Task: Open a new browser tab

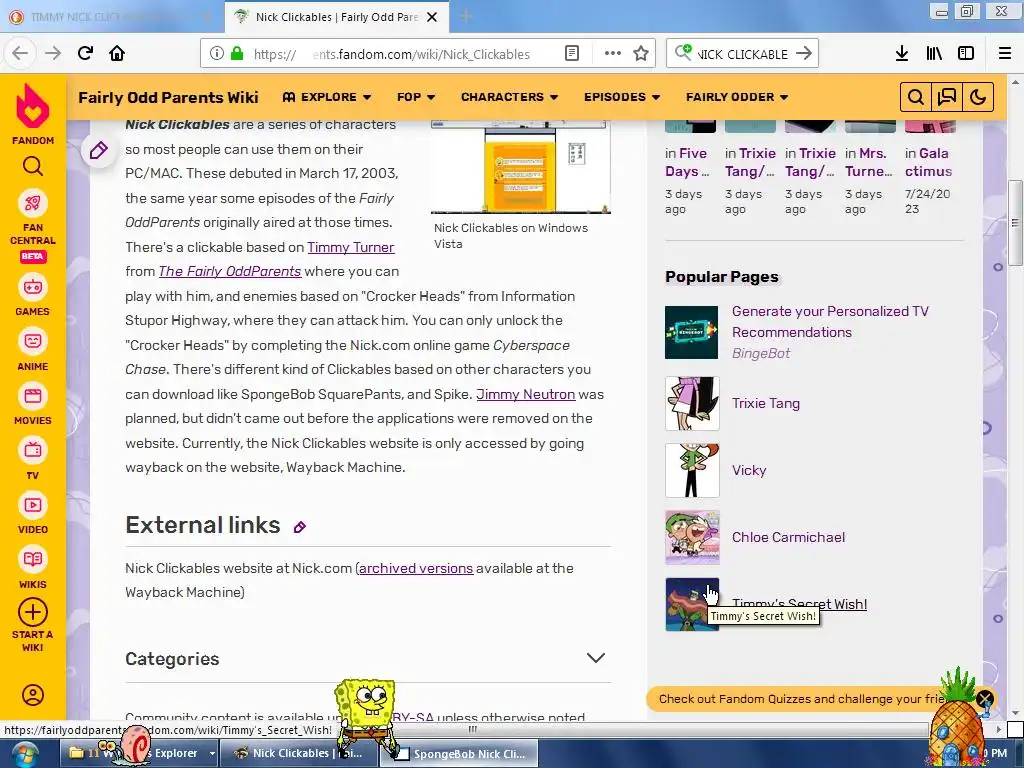Action: tap(465, 17)
